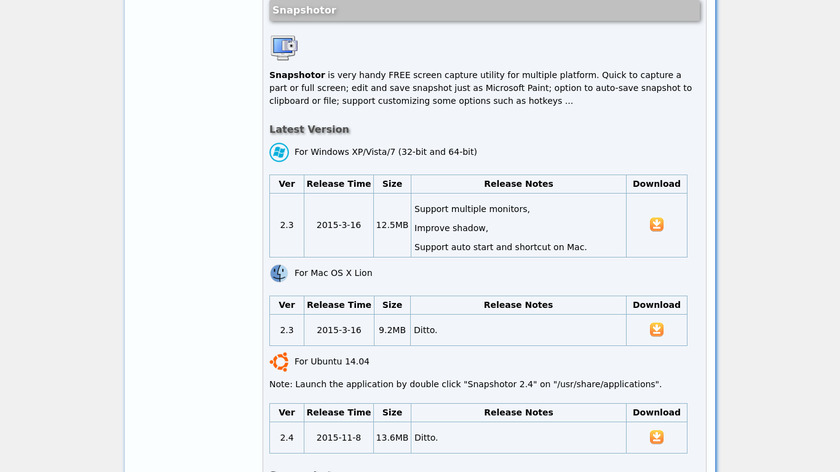Image resolution: width=840 pixels, height=472 pixels.
Task: Click 'Improve shadow,' release note
Action: pyautogui.click(x=451, y=228)
